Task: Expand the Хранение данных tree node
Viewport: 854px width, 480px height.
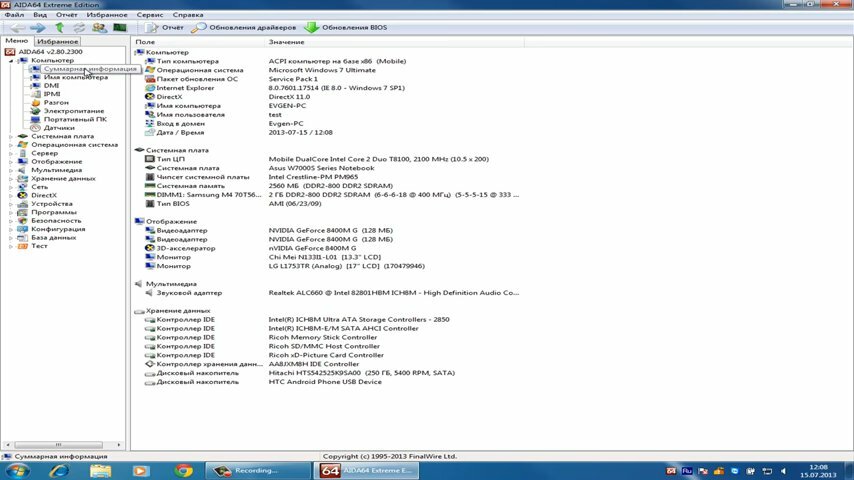Action: (11, 179)
